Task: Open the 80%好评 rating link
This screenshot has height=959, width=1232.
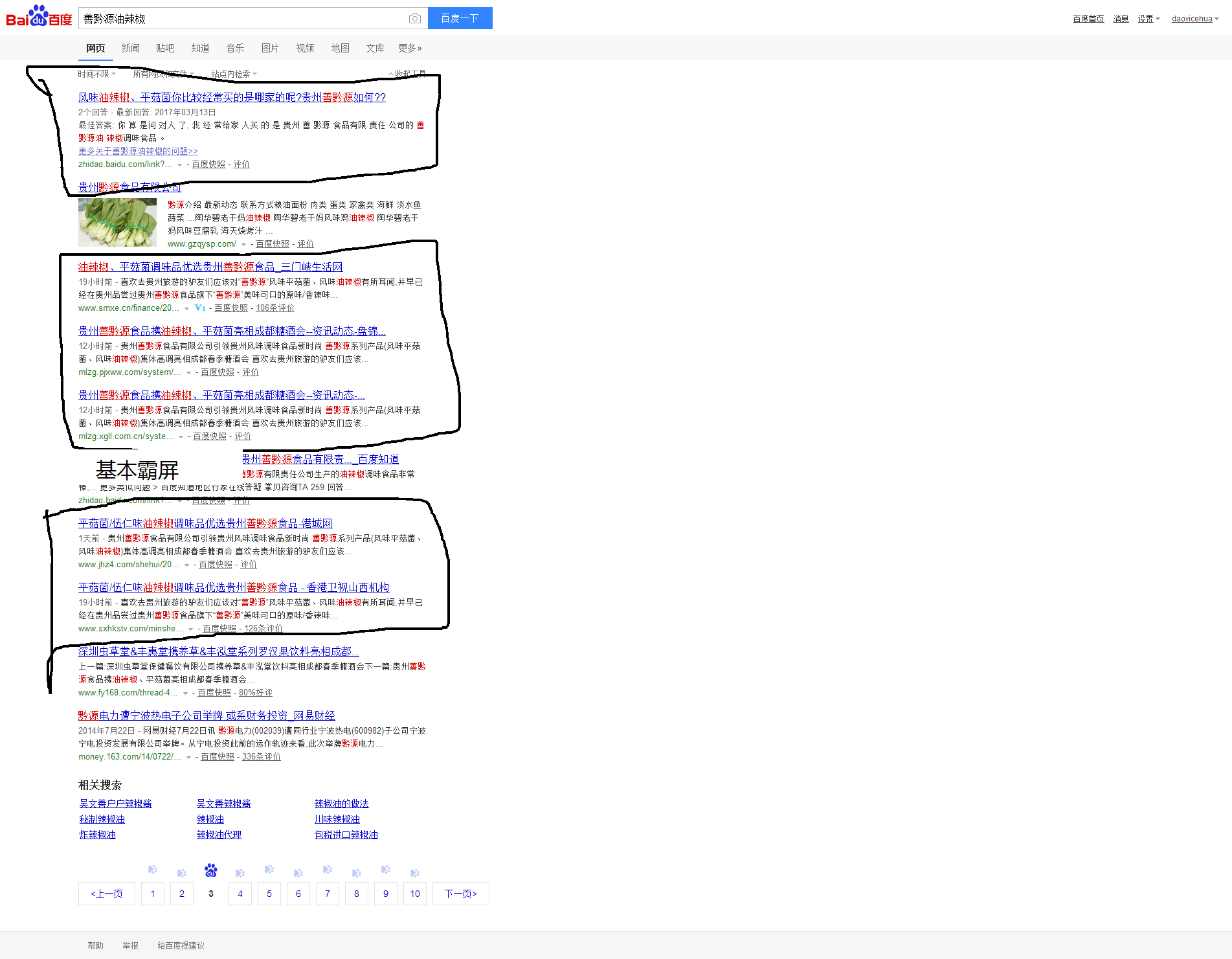Action: [x=256, y=693]
